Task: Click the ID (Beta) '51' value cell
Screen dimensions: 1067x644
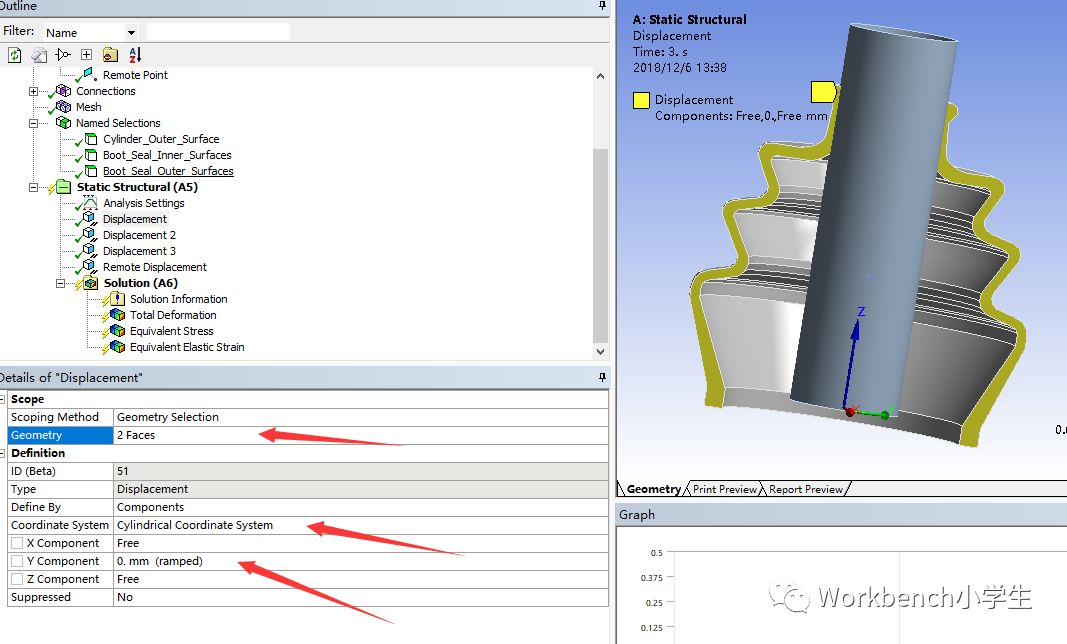Action: pos(361,471)
